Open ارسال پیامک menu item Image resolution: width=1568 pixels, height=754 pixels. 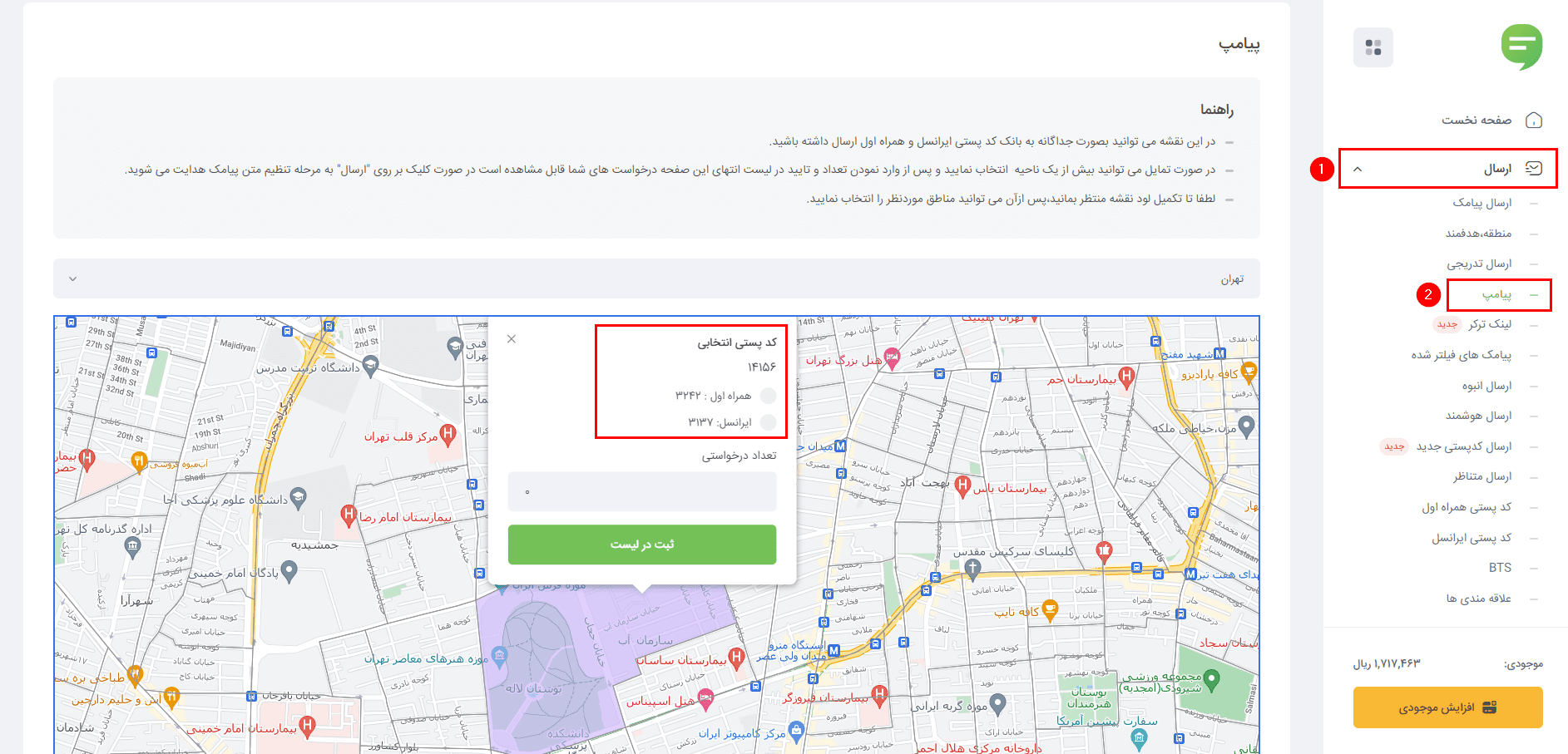[1481, 203]
